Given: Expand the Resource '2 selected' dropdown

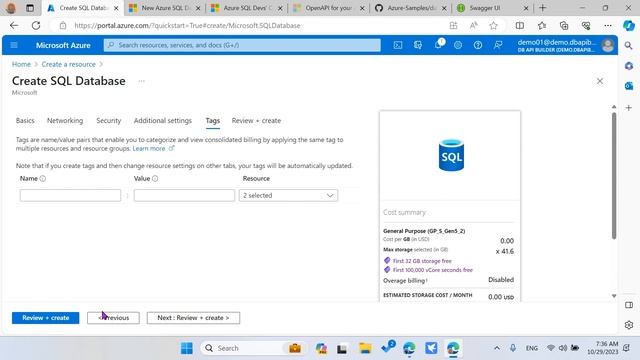Looking at the screenshot, I should 288,196.
